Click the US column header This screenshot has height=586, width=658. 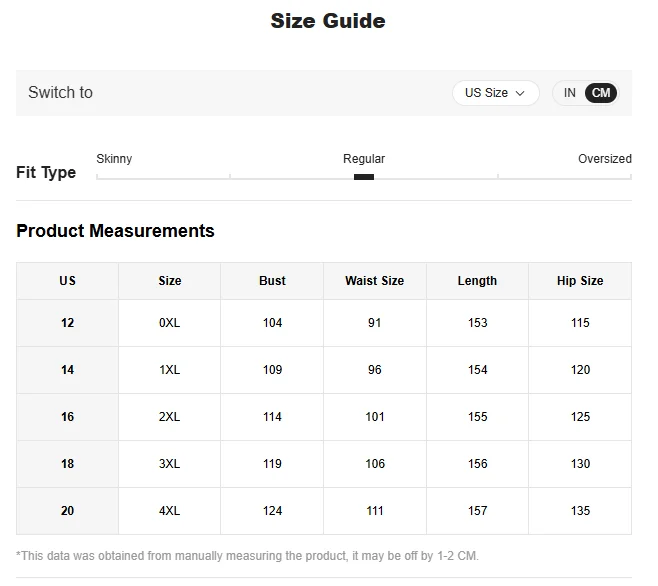click(68, 281)
